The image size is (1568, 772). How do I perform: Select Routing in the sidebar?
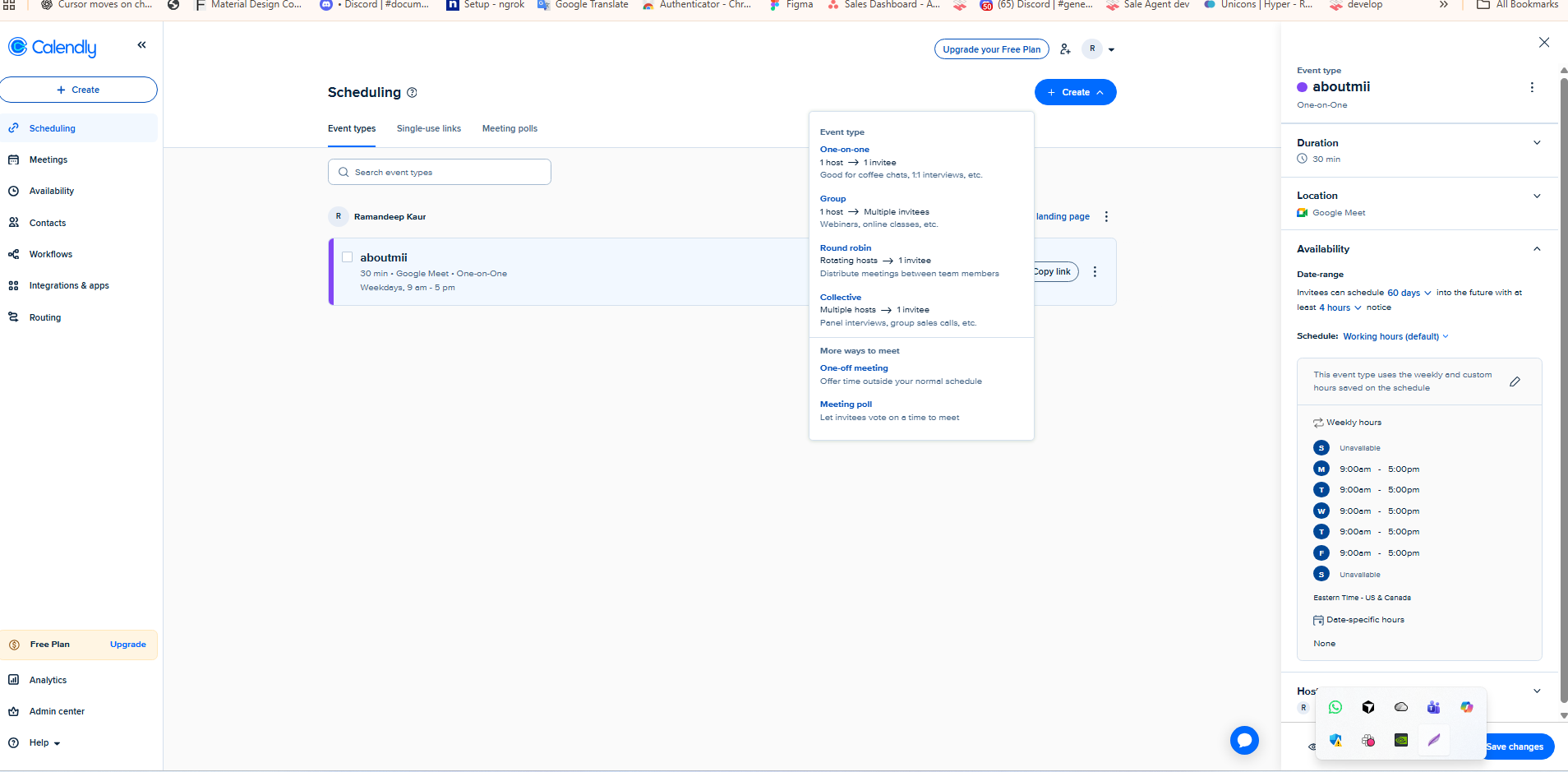tap(45, 317)
